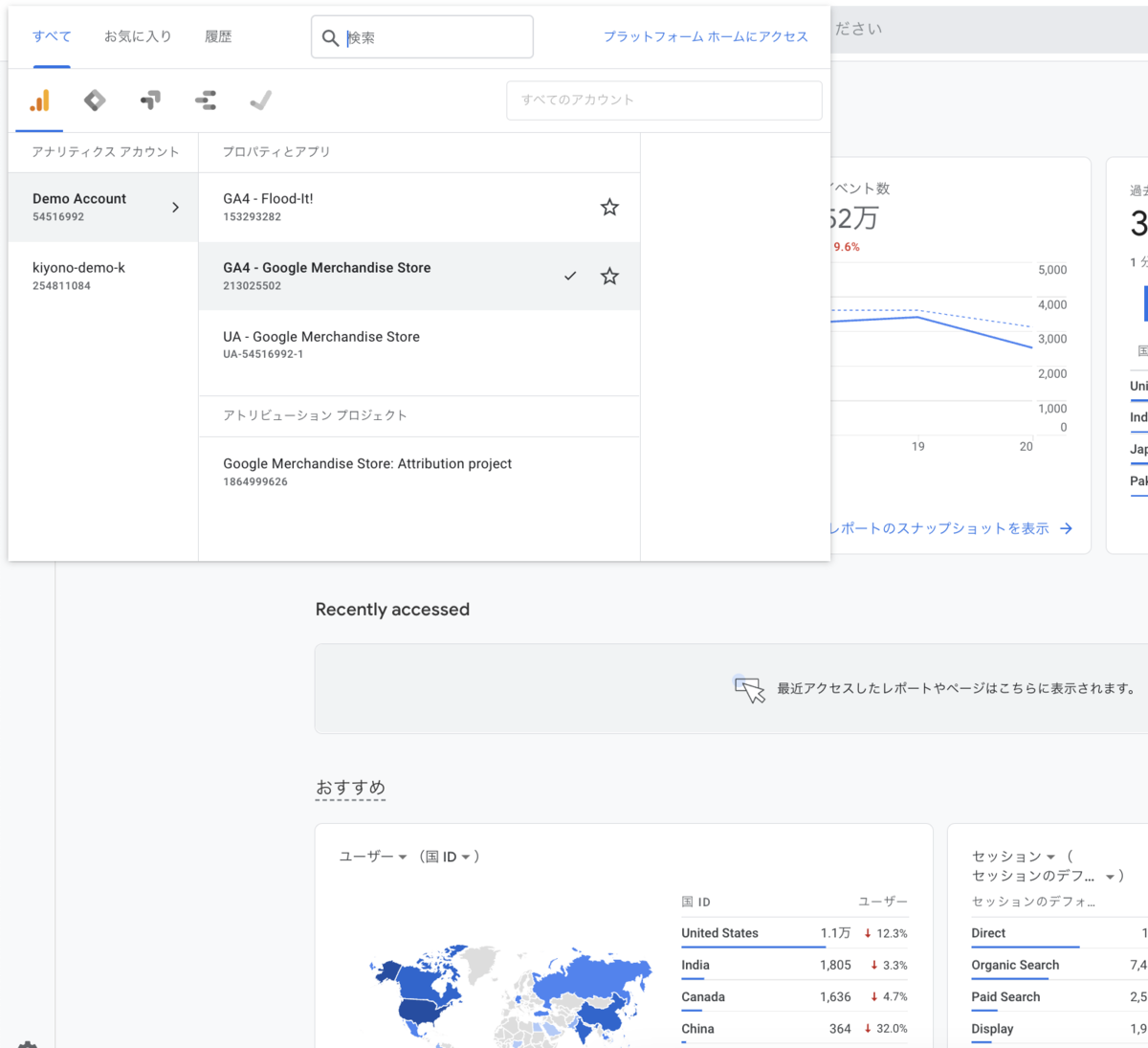Click the arrow next to snapshot report link
The image size is (1148, 1048).
pos(1066,528)
